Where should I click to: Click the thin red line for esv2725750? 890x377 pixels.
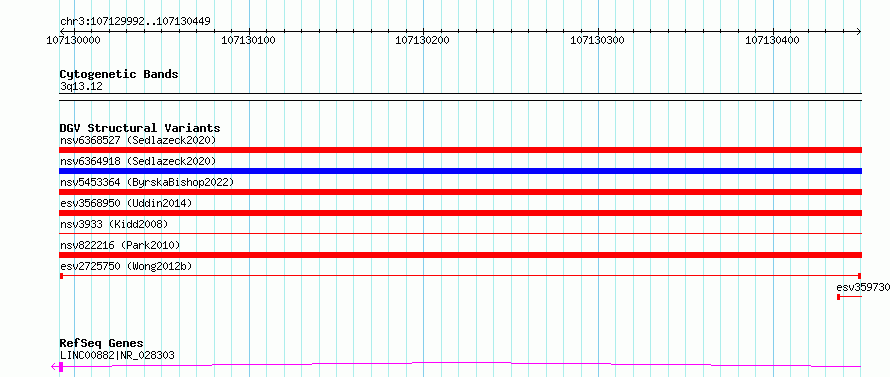[460, 276]
